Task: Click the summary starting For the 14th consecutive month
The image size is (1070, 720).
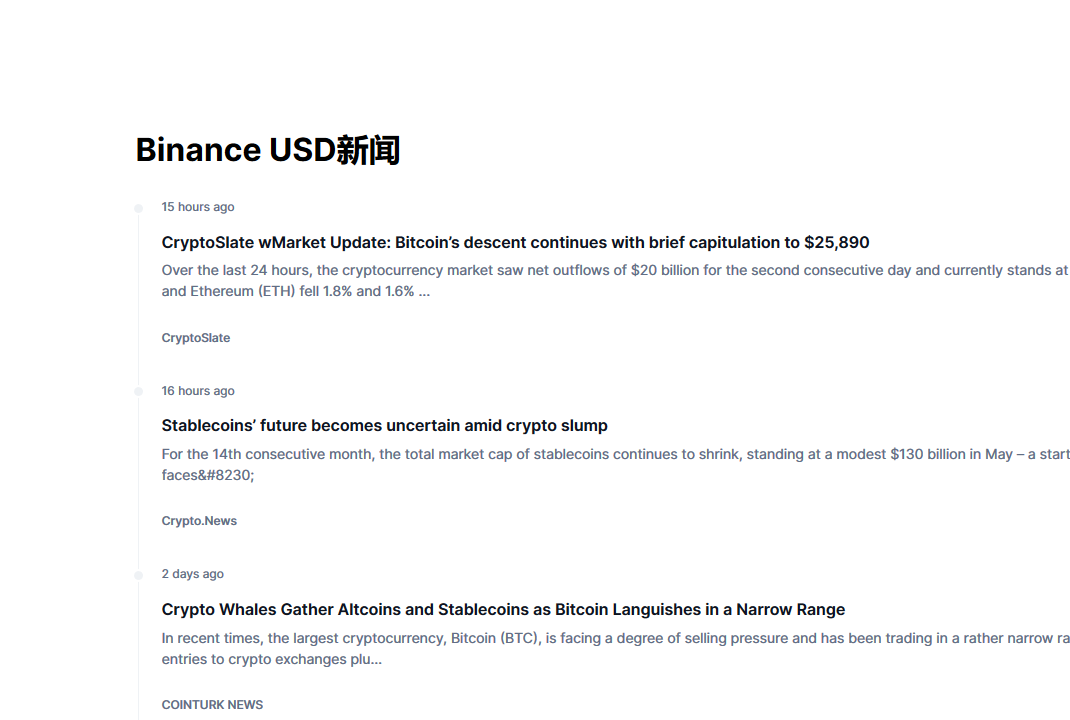Action: tap(616, 464)
